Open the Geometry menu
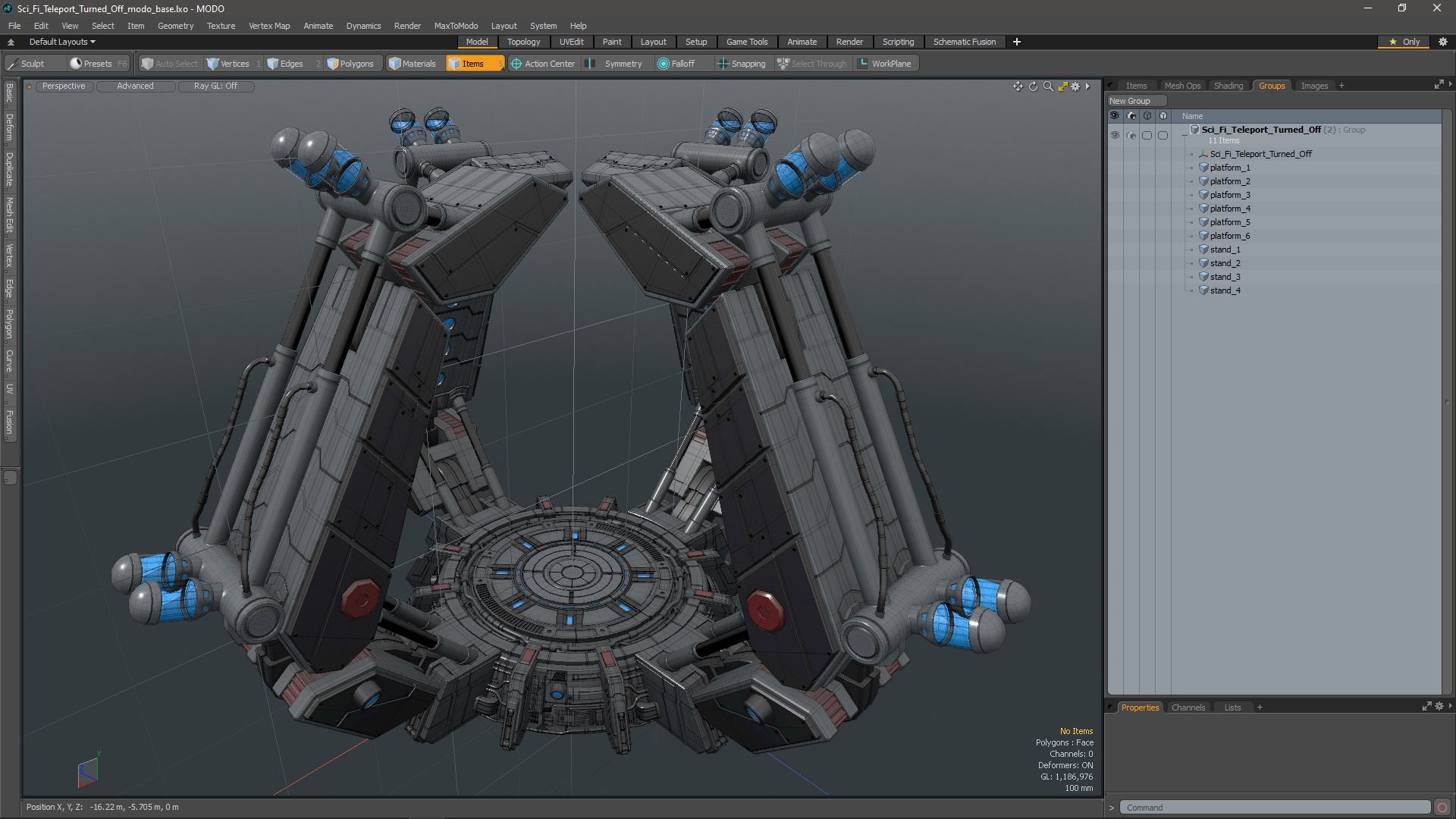This screenshot has height=819, width=1456. point(175,26)
